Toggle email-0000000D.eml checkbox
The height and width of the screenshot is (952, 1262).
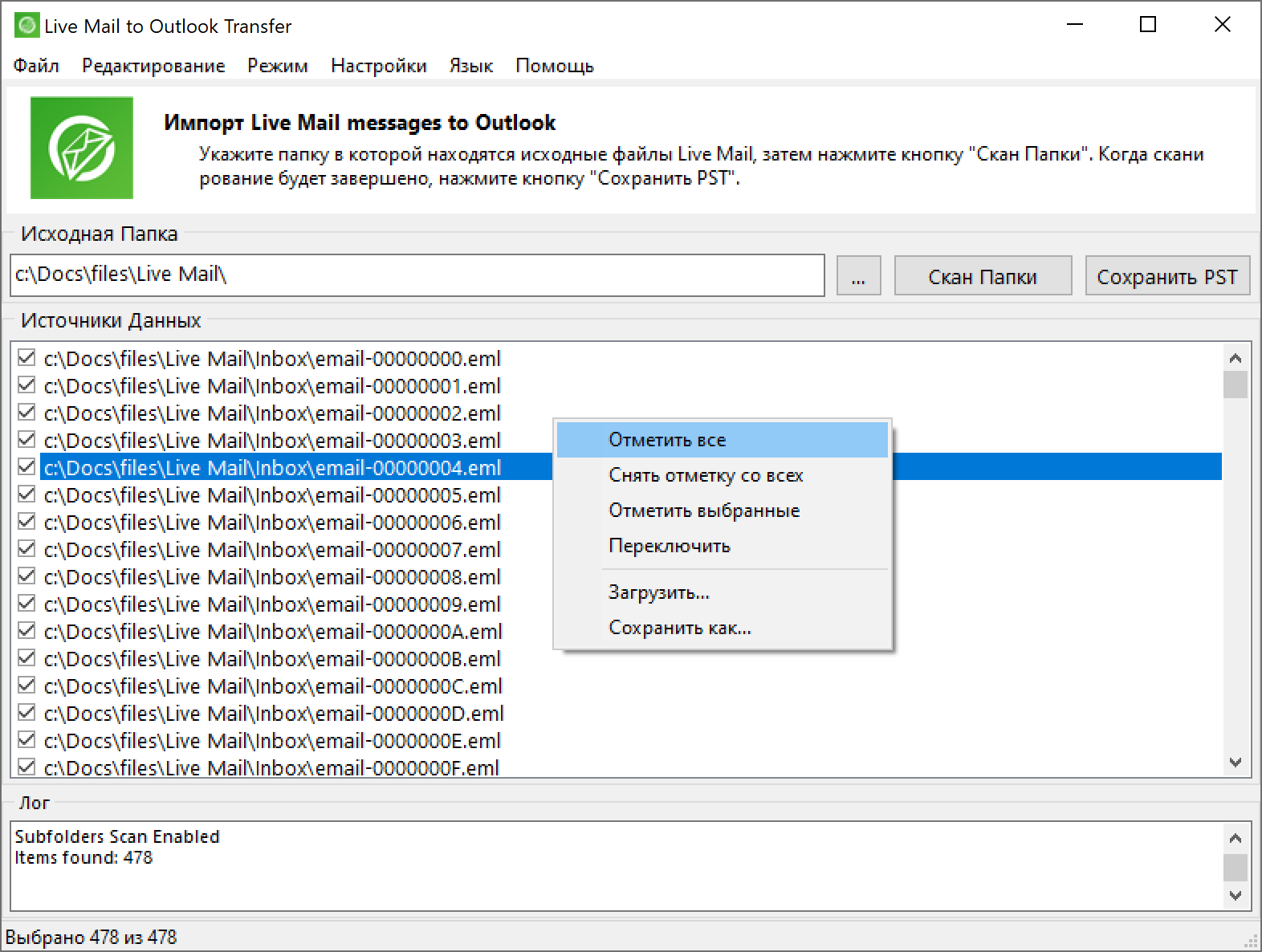point(26,712)
